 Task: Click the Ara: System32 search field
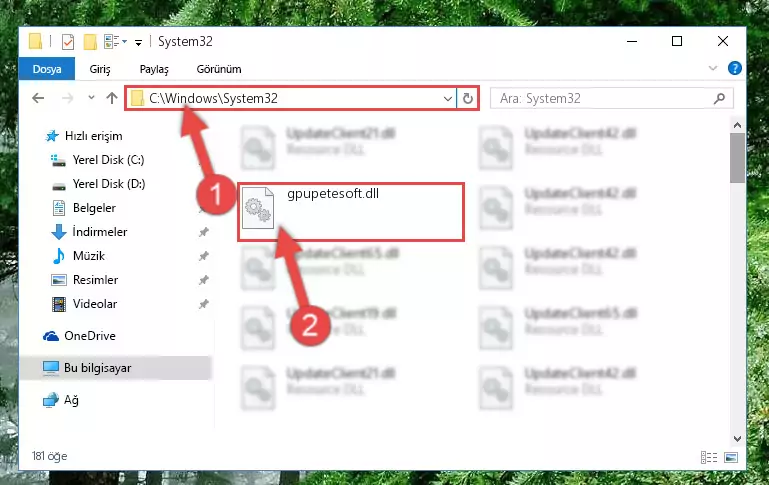point(603,99)
